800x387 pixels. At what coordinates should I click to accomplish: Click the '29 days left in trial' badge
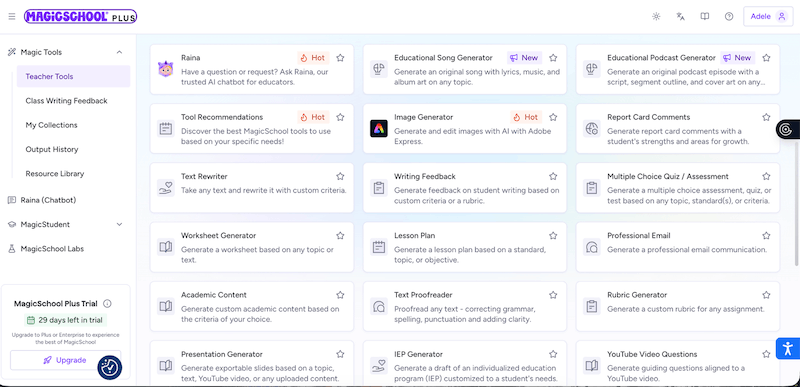tap(65, 320)
